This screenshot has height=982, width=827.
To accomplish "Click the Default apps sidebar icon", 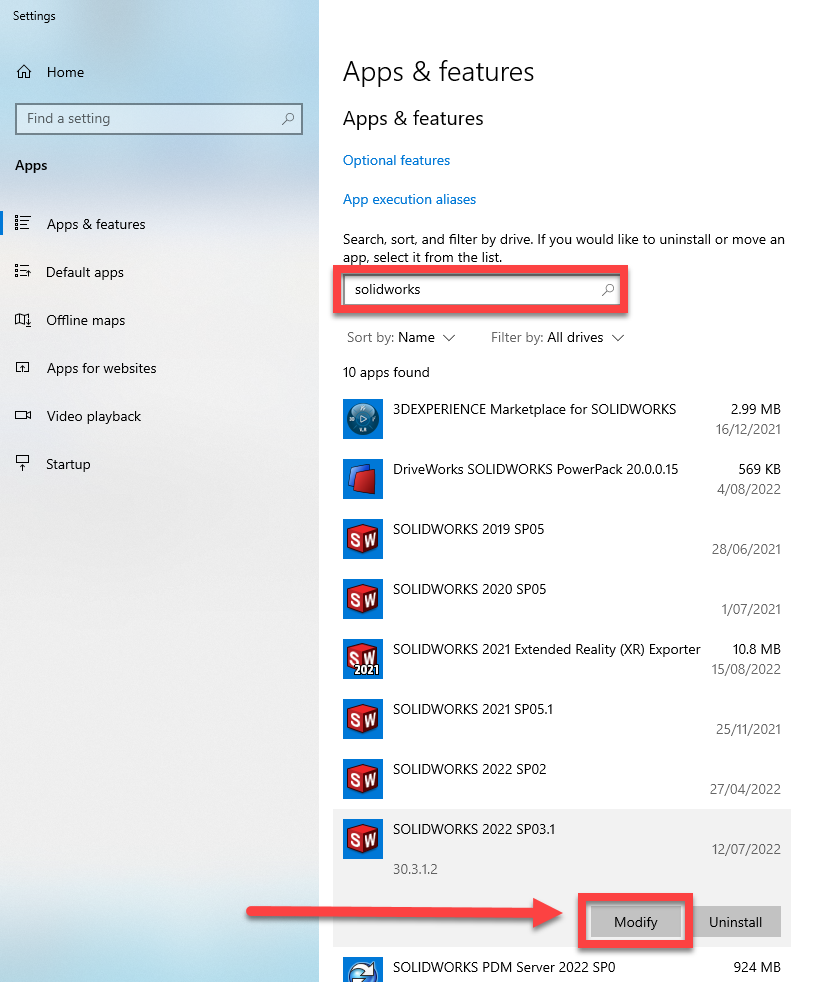I will point(23,272).
